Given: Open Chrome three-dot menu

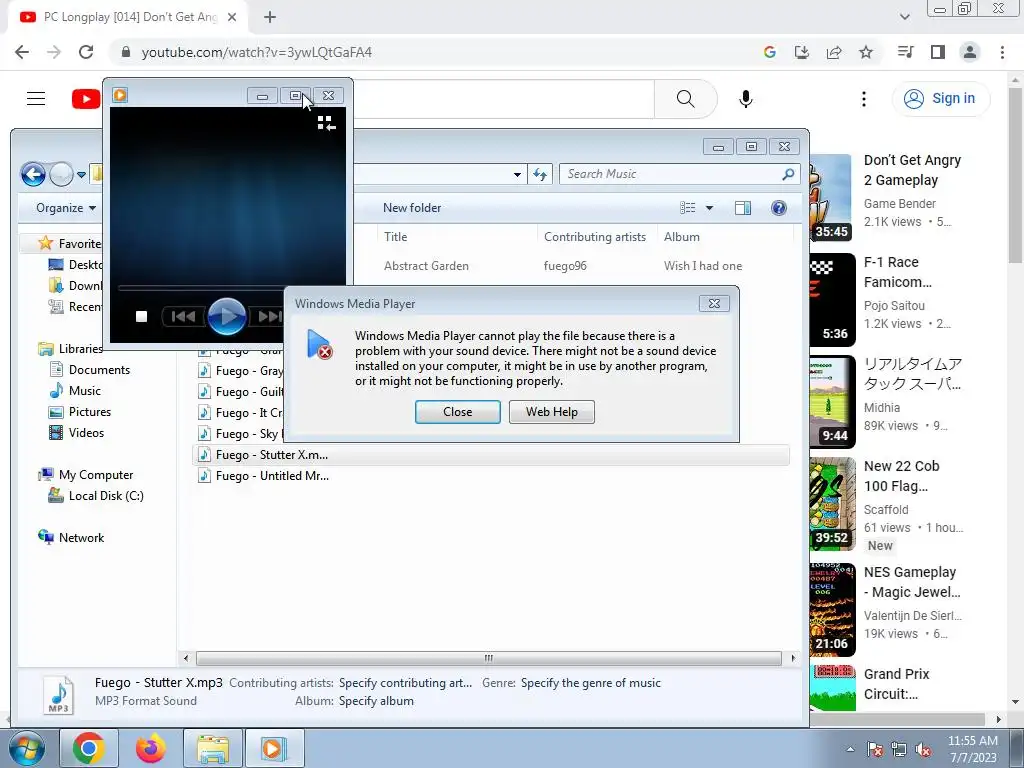Looking at the screenshot, I should click(x=1002, y=52).
